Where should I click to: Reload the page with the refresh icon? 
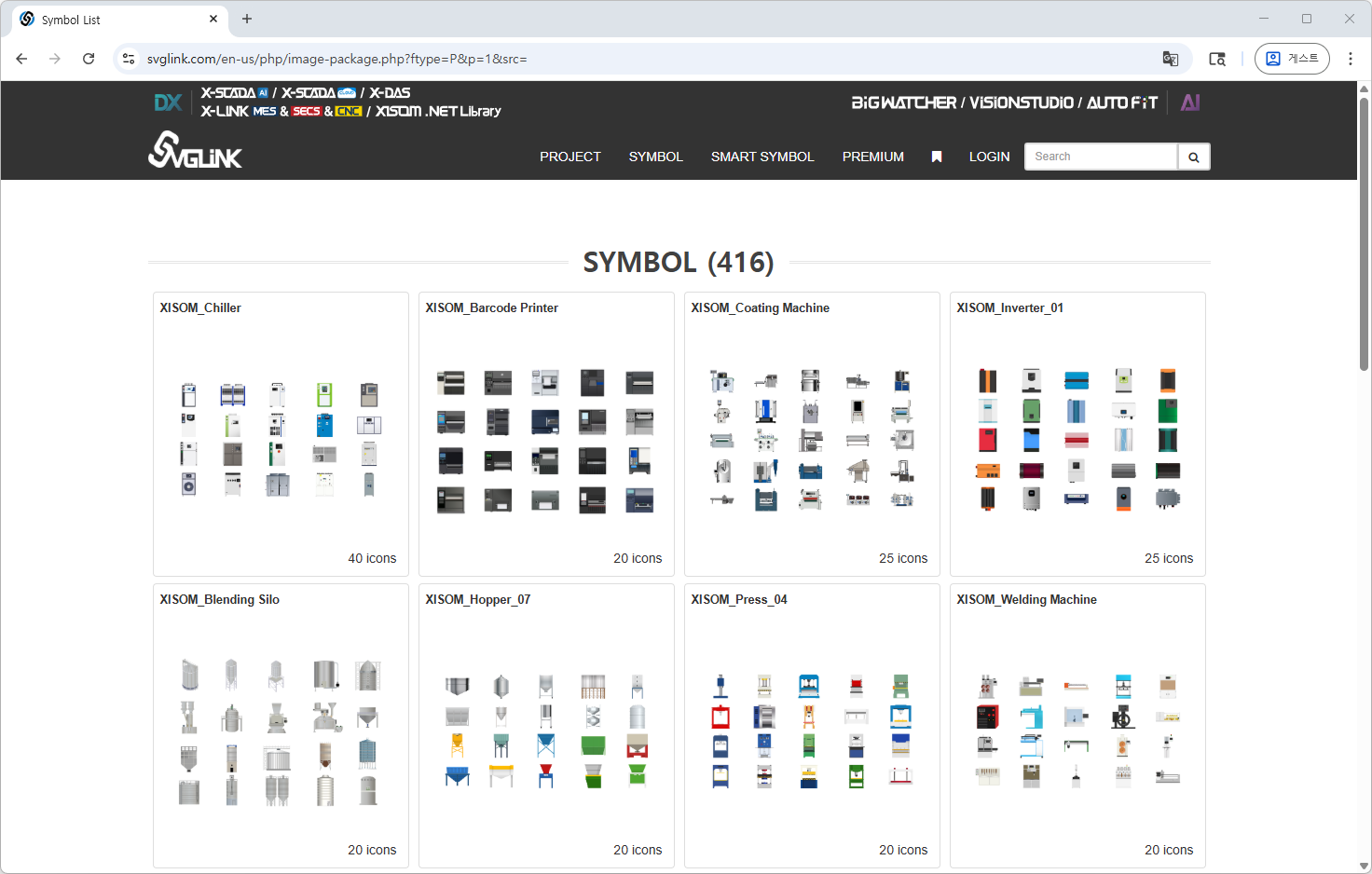point(89,59)
